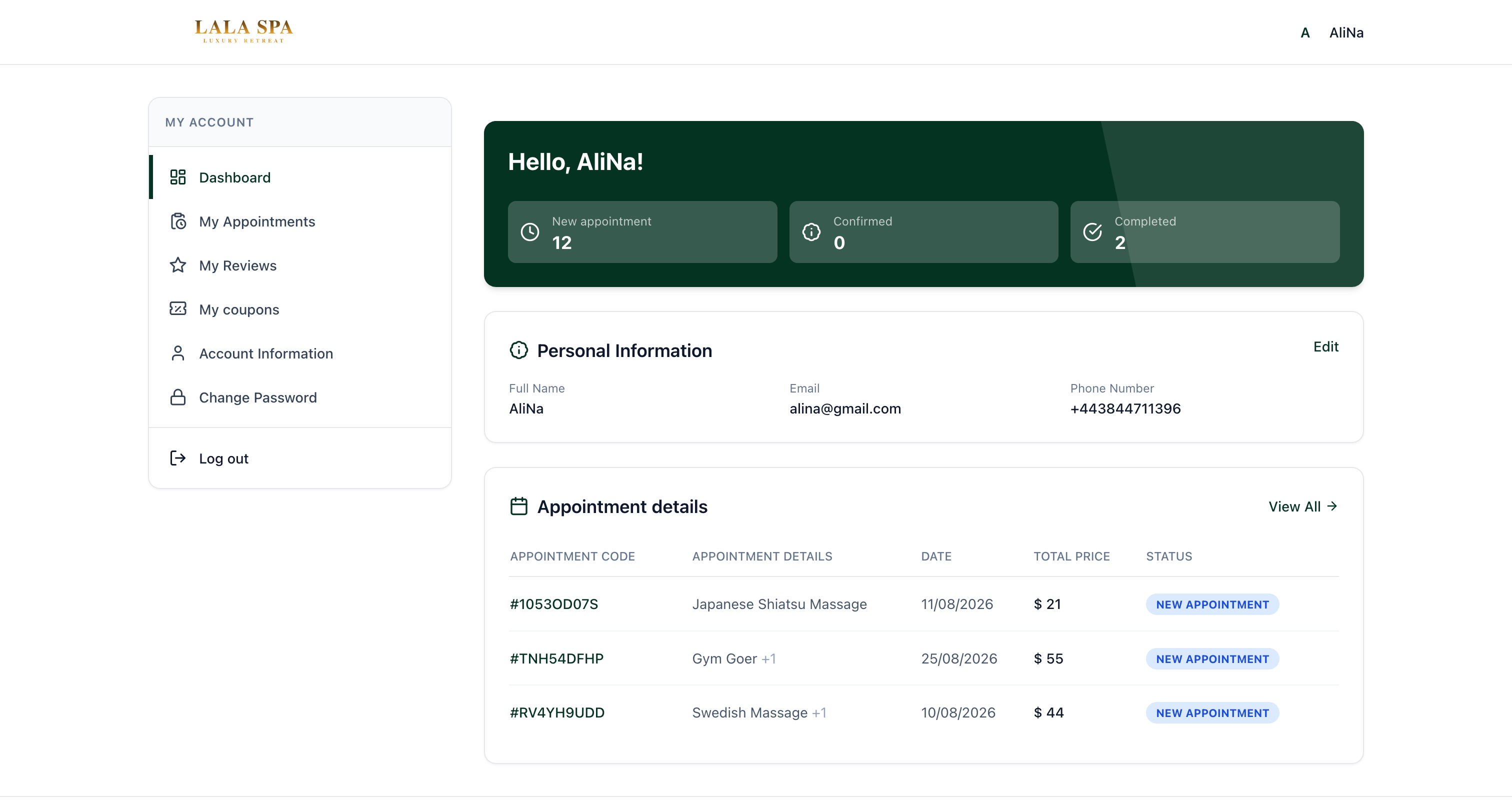Click status badge for #RV4YH9UDD

tap(1212, 713)
